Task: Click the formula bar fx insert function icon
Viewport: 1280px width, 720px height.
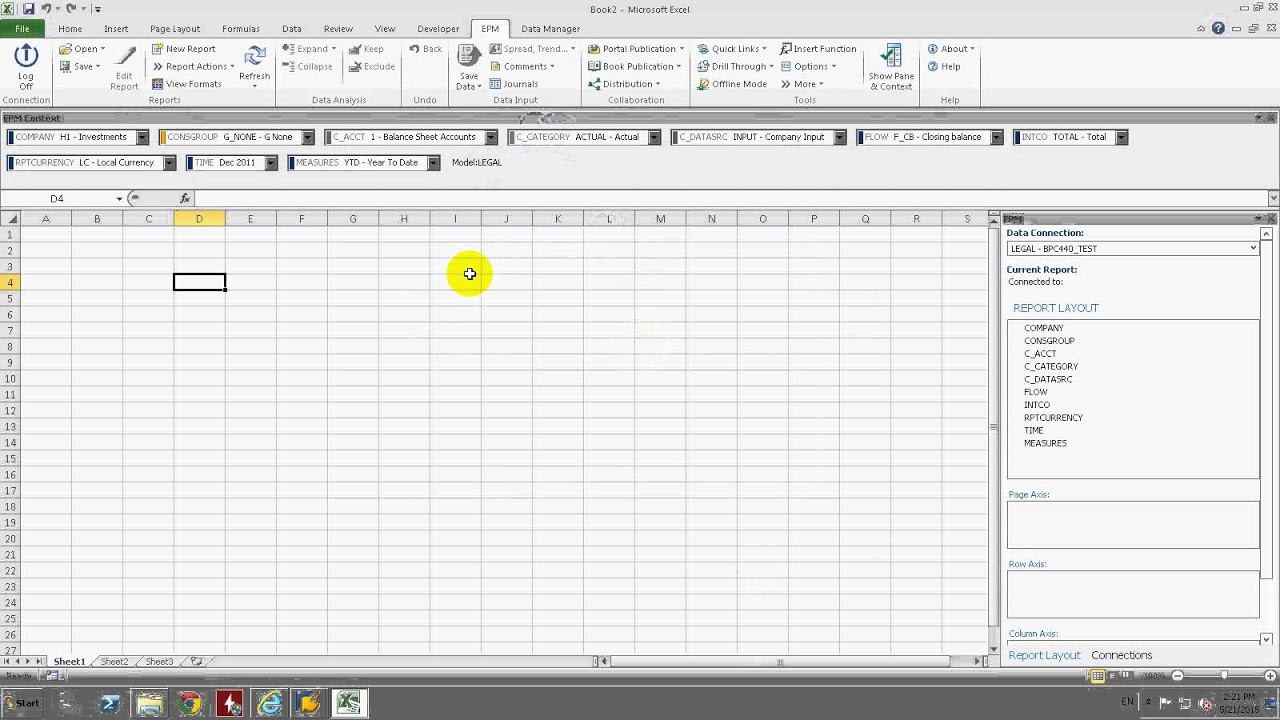Action: [x=185, y=198]
